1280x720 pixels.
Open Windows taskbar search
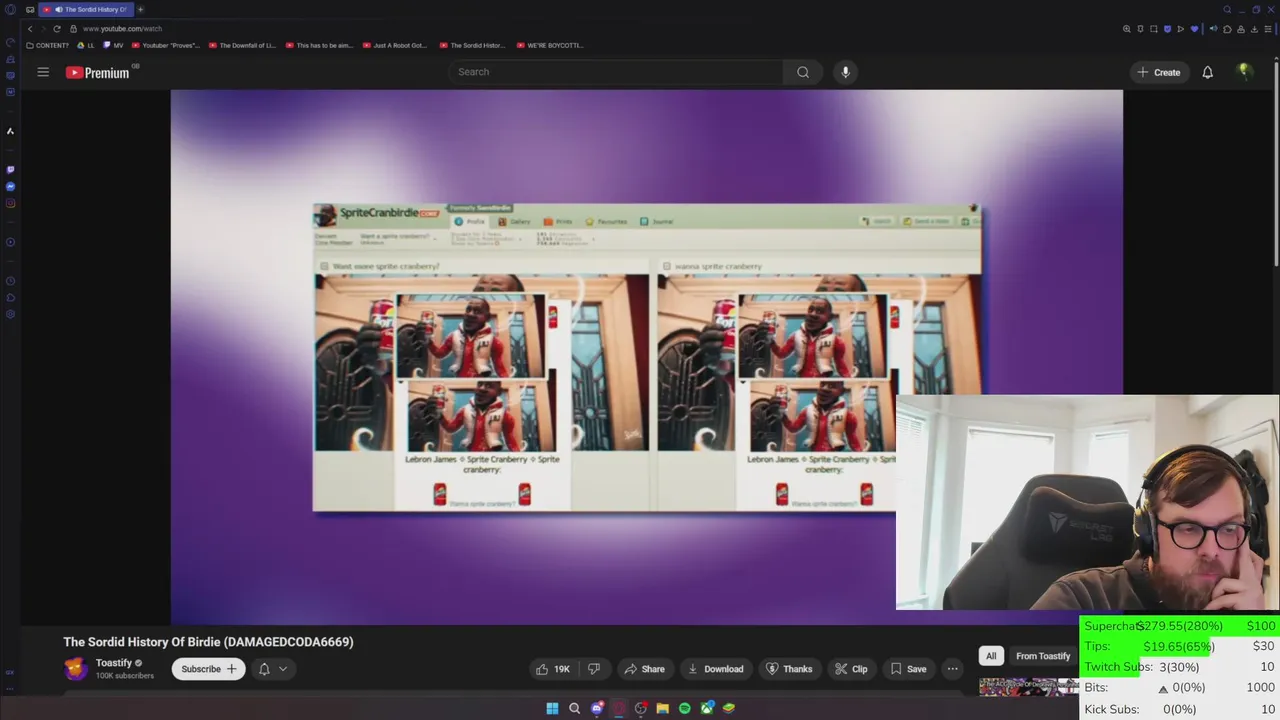(x=574, y=708)
